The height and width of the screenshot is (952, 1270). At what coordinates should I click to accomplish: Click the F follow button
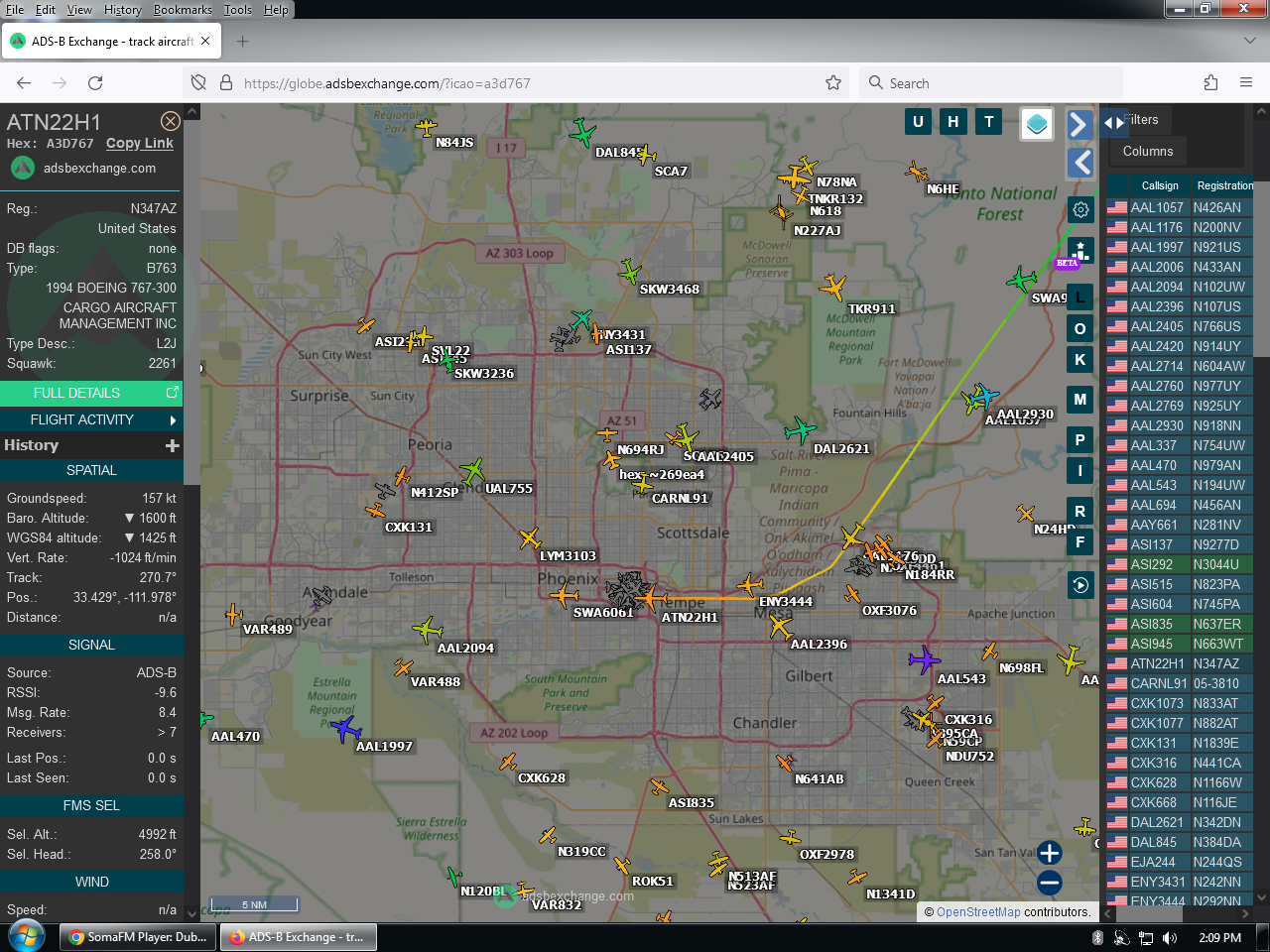coord(1080,541)
